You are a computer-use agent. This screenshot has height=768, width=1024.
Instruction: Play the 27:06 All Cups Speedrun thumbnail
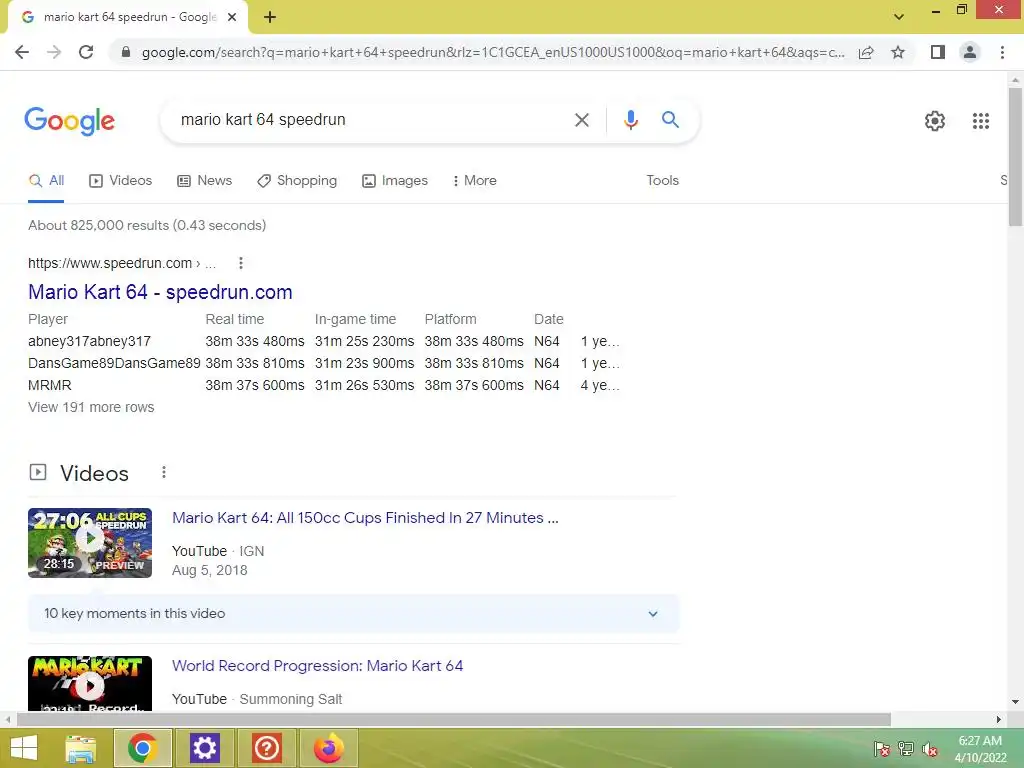(x=90, y=543)
